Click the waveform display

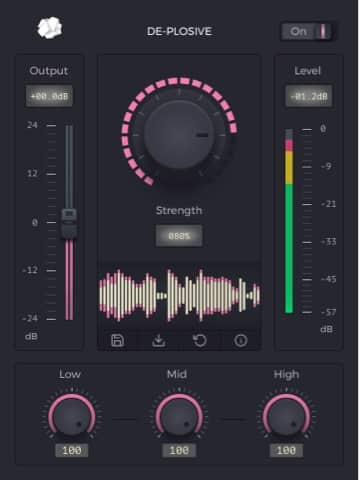pyautogui.click(x=179, y=295)
